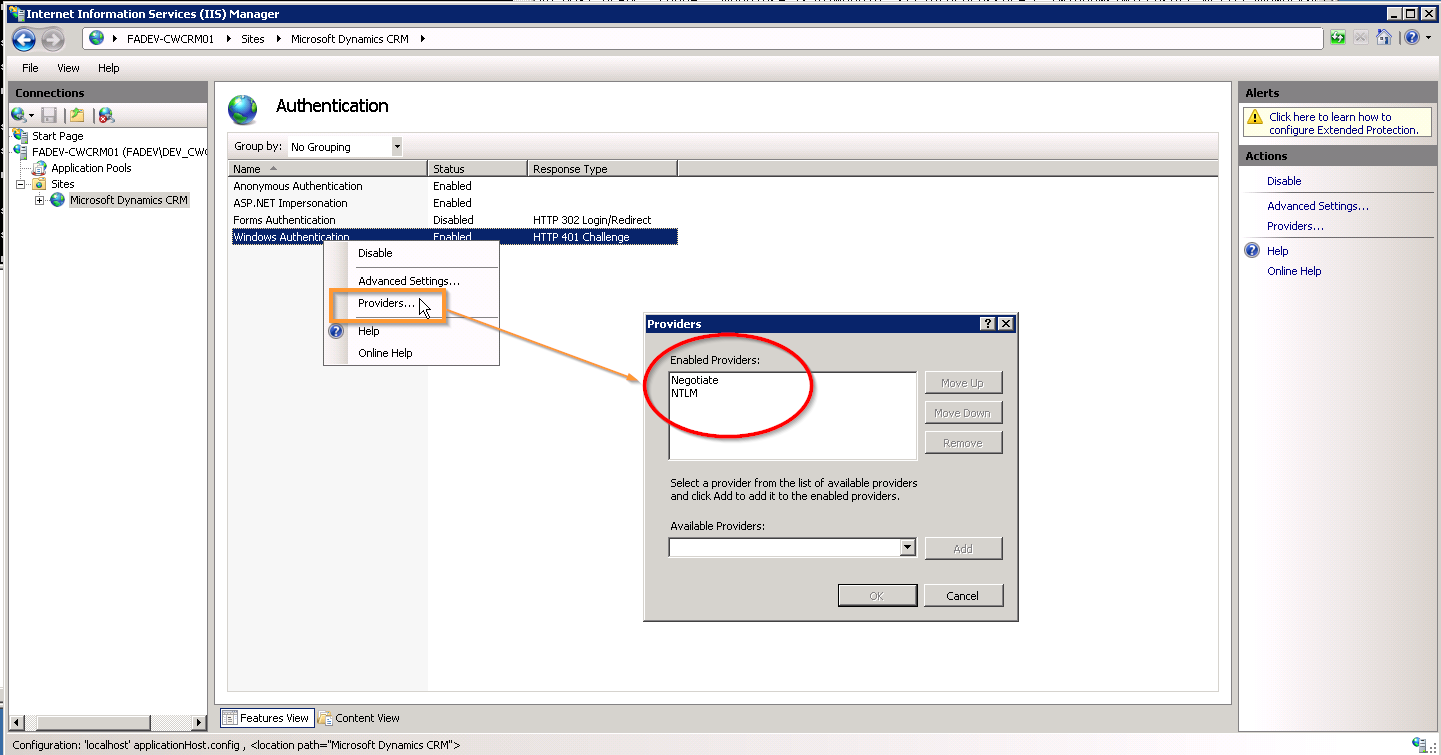Click the greyed Stop icon beside Refresh

click(1361, 38)
